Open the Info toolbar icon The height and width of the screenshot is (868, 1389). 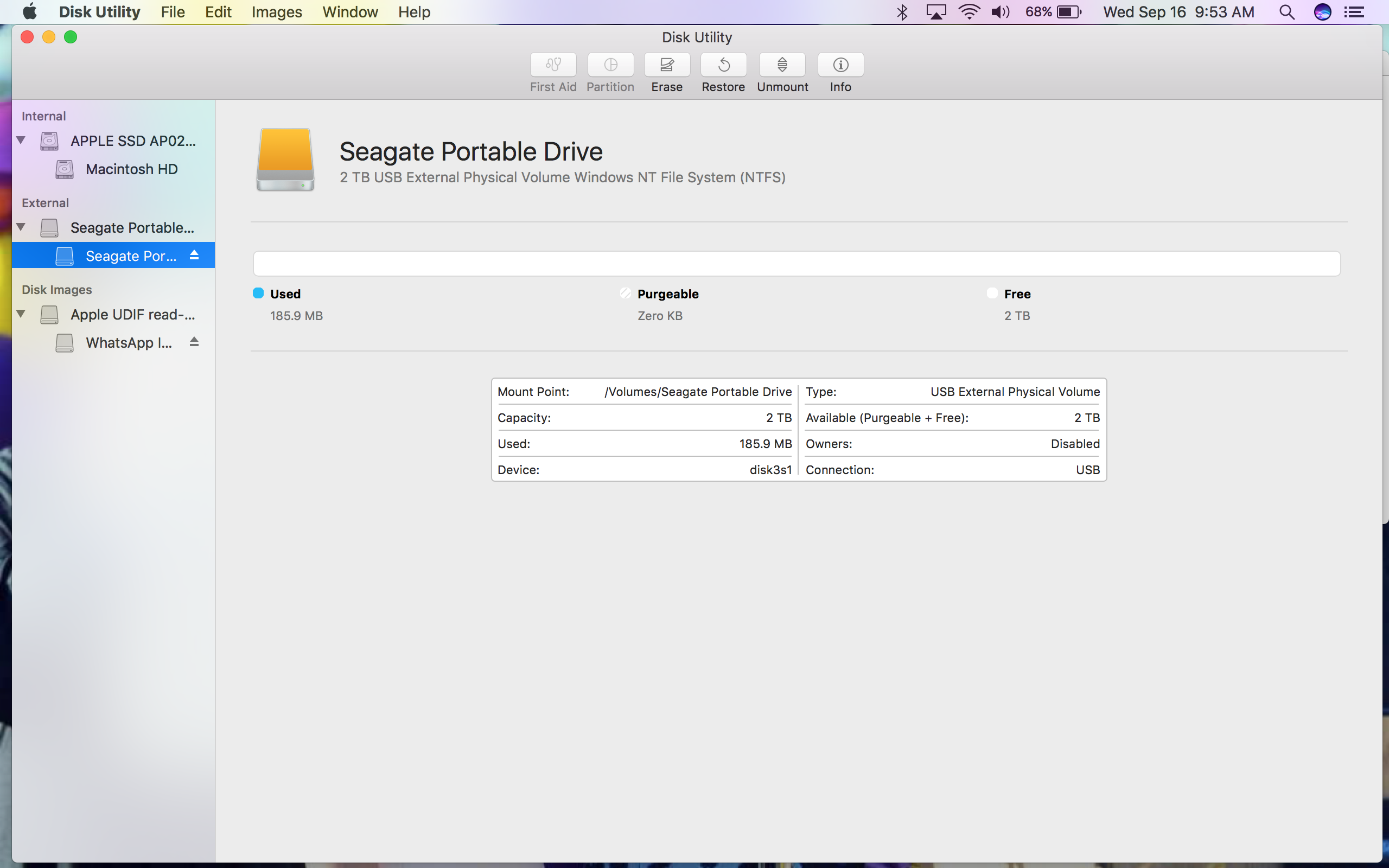tap(840, 65)
